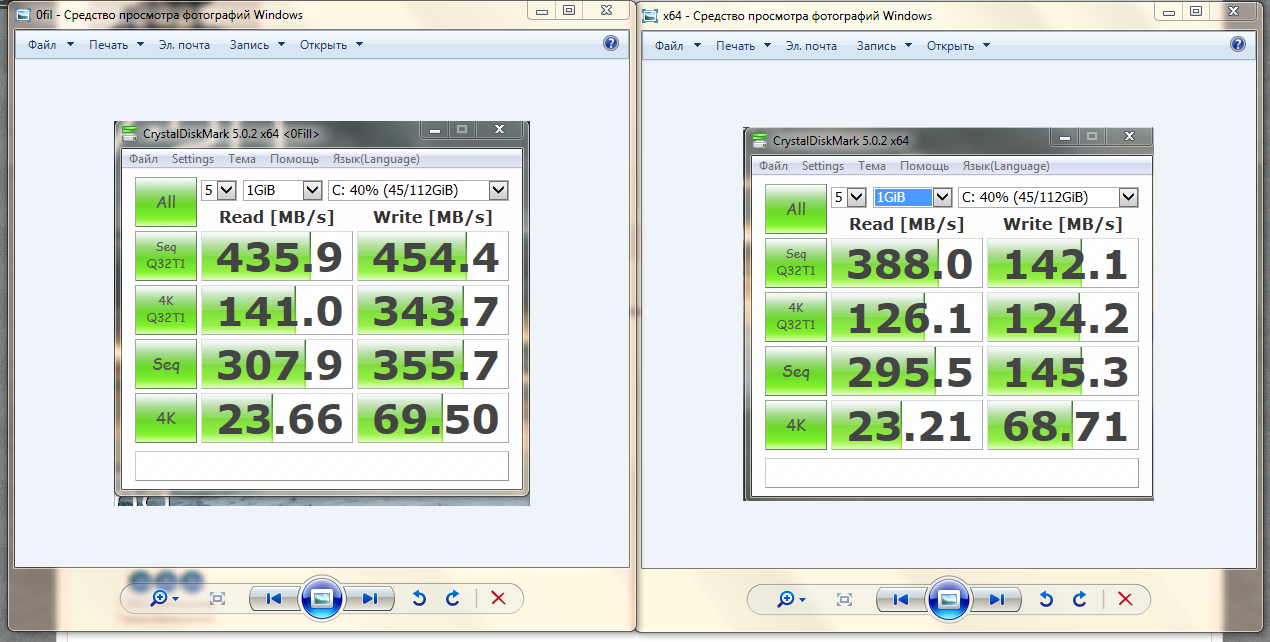Image resolution: width=1270 pixels, height=642 pixels.
Task: Click 0fil viewer title bar icon
Action: point(22,15)
